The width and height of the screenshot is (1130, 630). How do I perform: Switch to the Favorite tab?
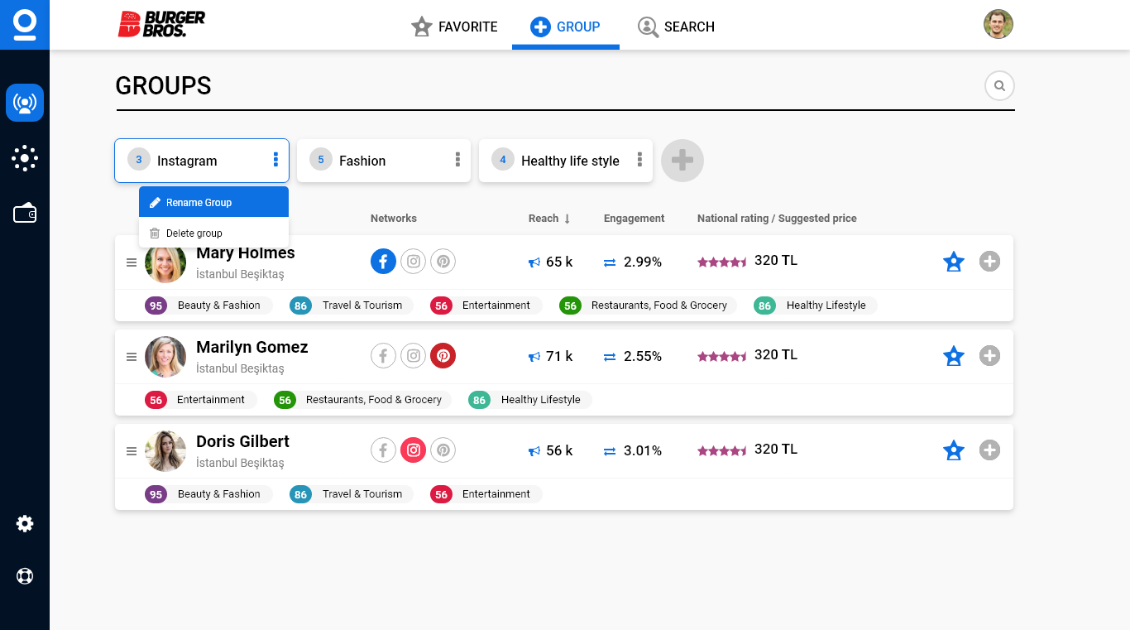[454, 27]
